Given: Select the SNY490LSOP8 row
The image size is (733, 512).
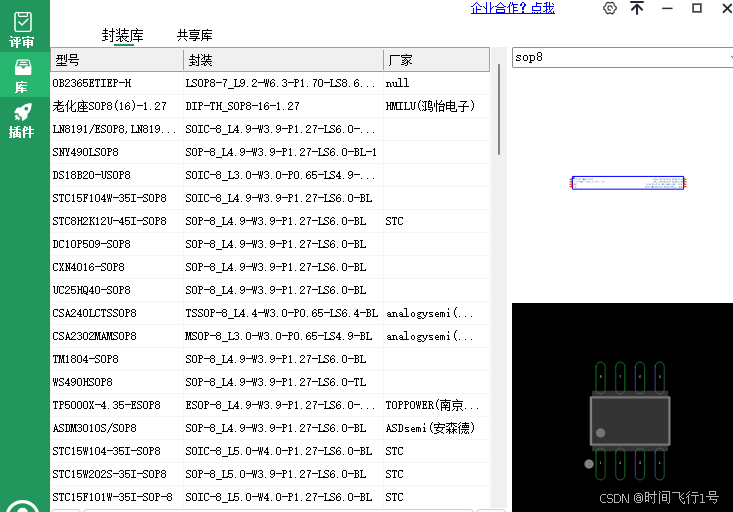Looking at the screenshot, I should (x=270, y=152).
